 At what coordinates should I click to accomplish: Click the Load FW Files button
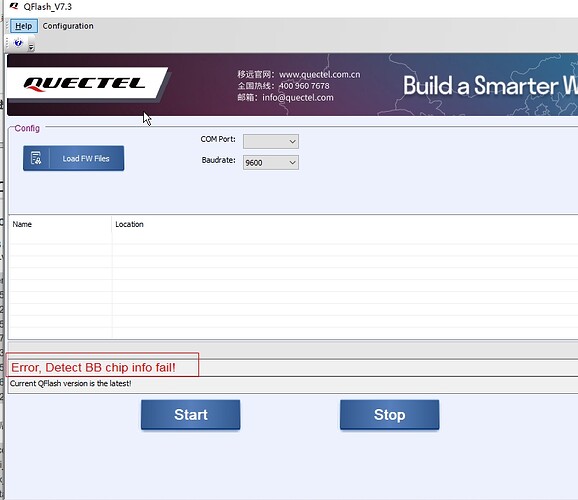tap(73, 158)
